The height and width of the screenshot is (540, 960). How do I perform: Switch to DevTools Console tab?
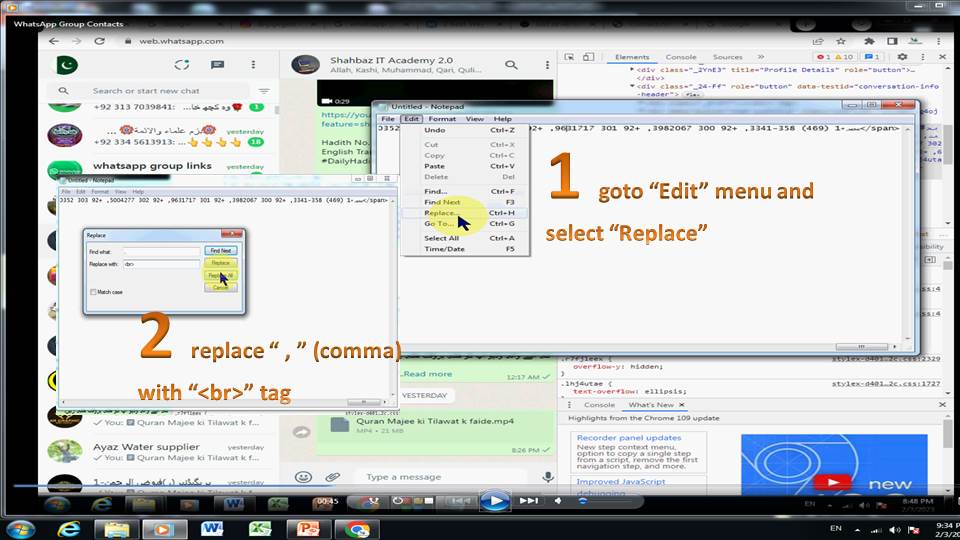681,57
